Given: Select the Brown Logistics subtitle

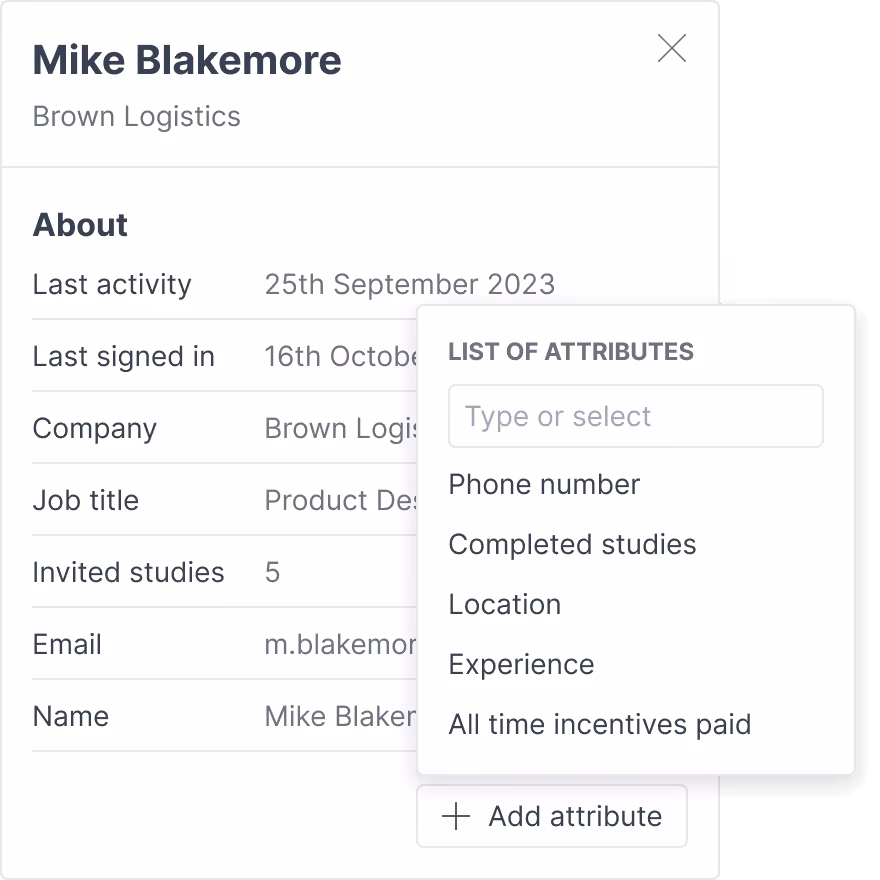Looking at the screenshot, I should coord(137,117).
